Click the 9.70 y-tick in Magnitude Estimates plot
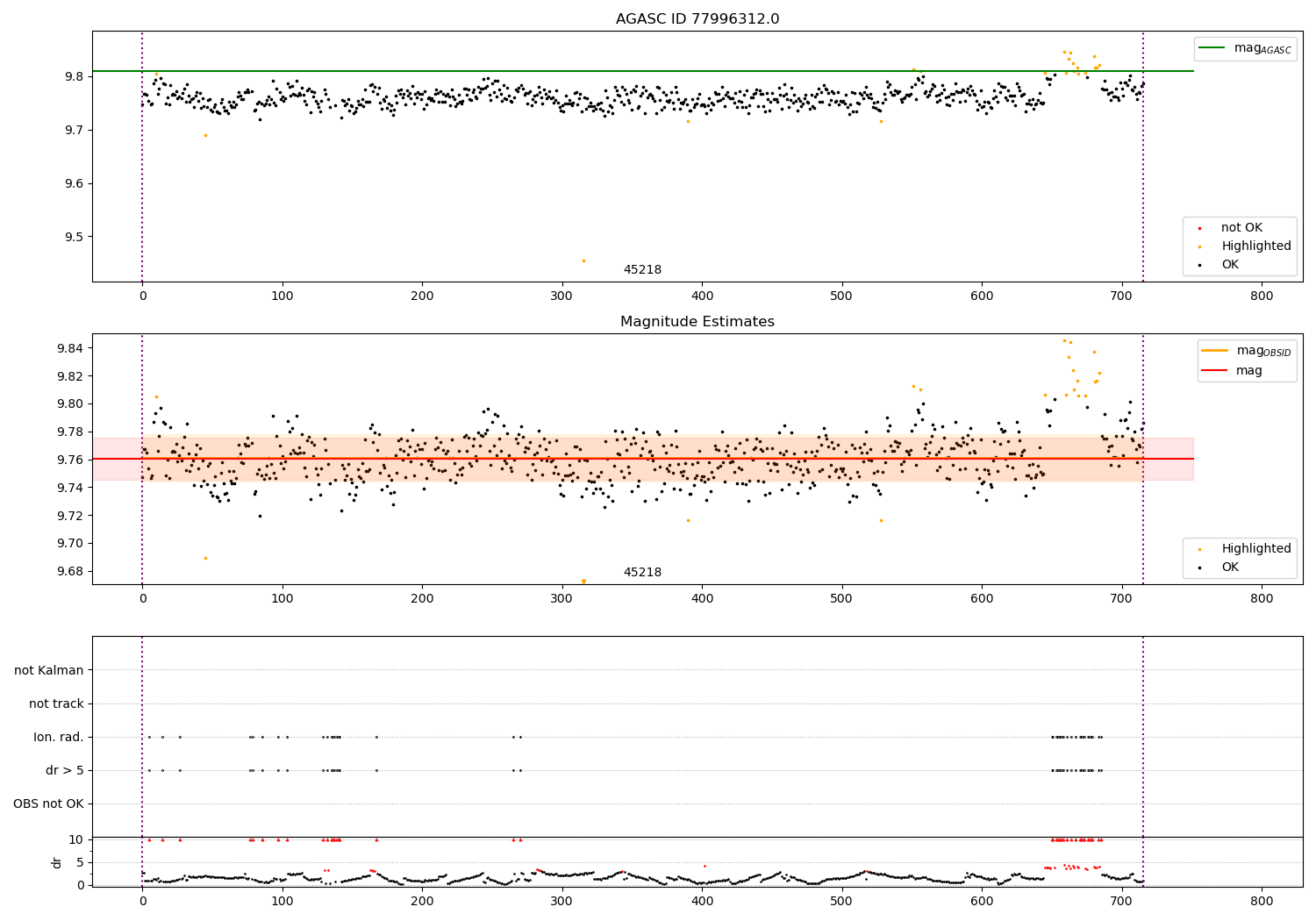 (71, 544)
